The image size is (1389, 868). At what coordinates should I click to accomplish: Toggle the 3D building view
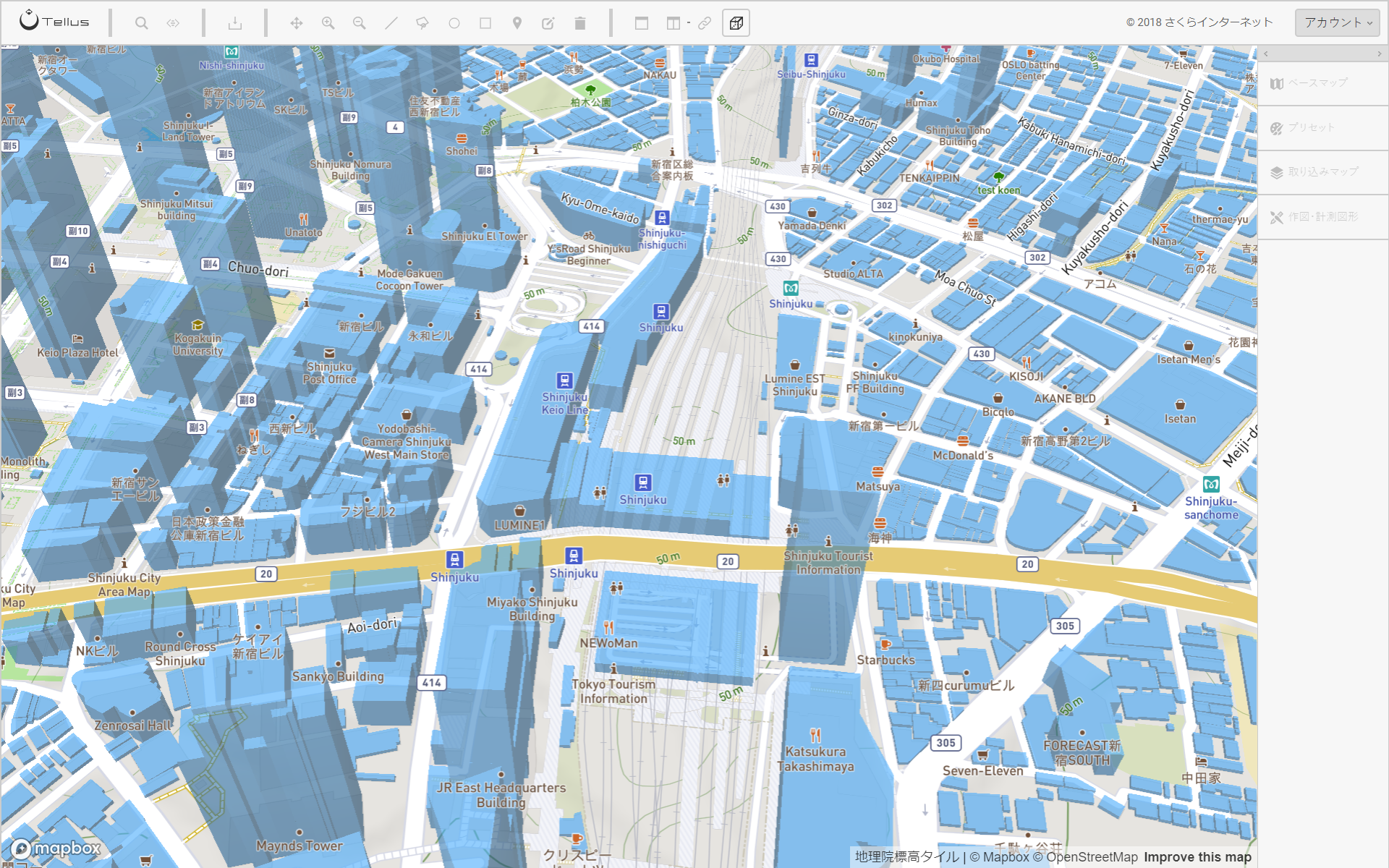click(736, 23)
